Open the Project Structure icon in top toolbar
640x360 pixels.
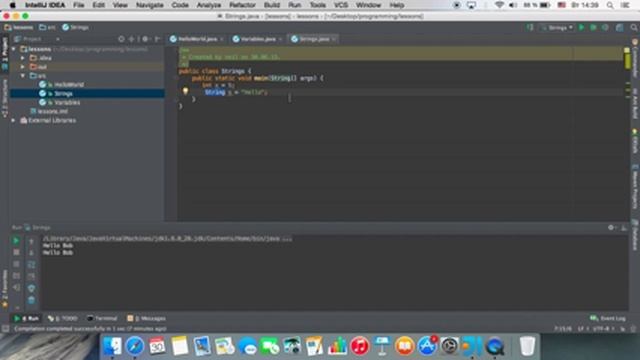click(620, 27)
